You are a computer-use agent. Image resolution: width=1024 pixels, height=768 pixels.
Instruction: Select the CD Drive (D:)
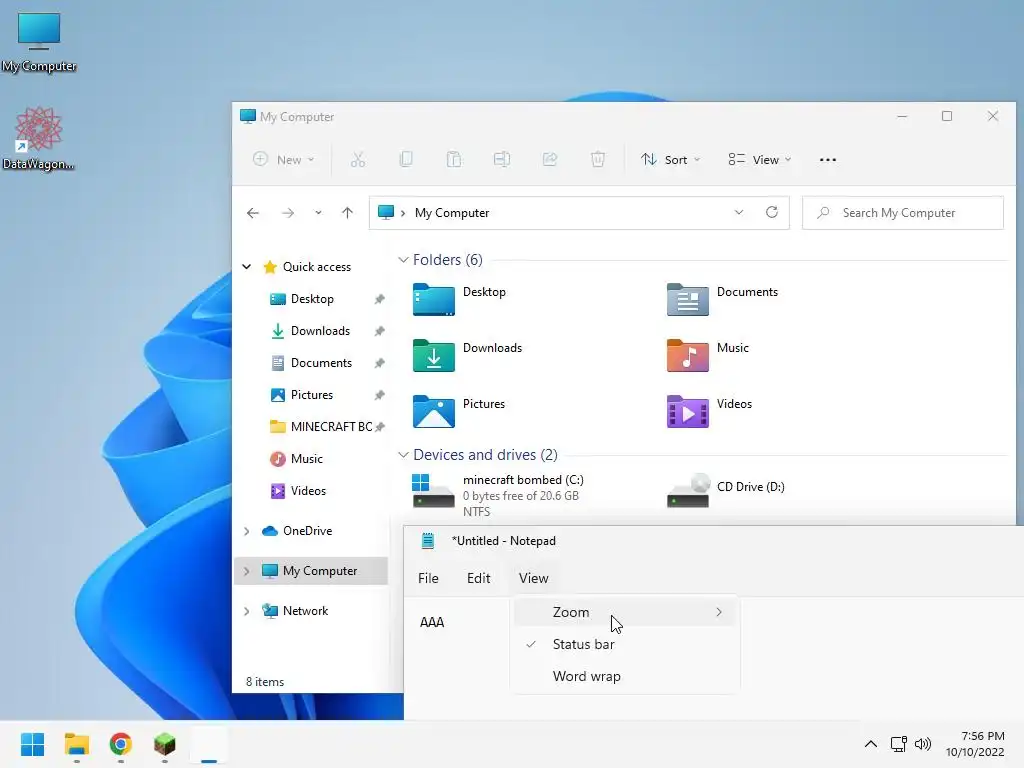coord(726,490)
